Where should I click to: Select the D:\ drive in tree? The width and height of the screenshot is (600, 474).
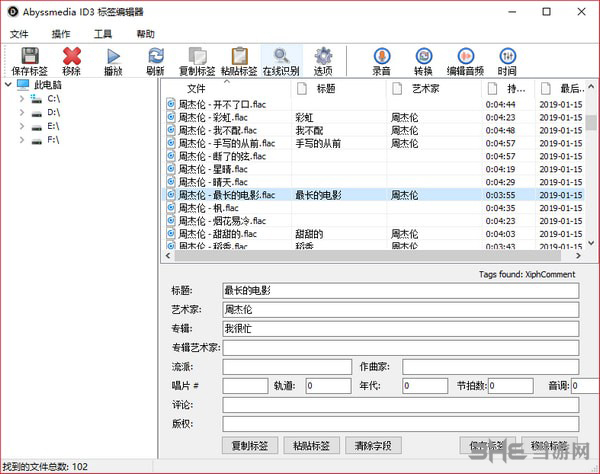click(x=53, y=112)
